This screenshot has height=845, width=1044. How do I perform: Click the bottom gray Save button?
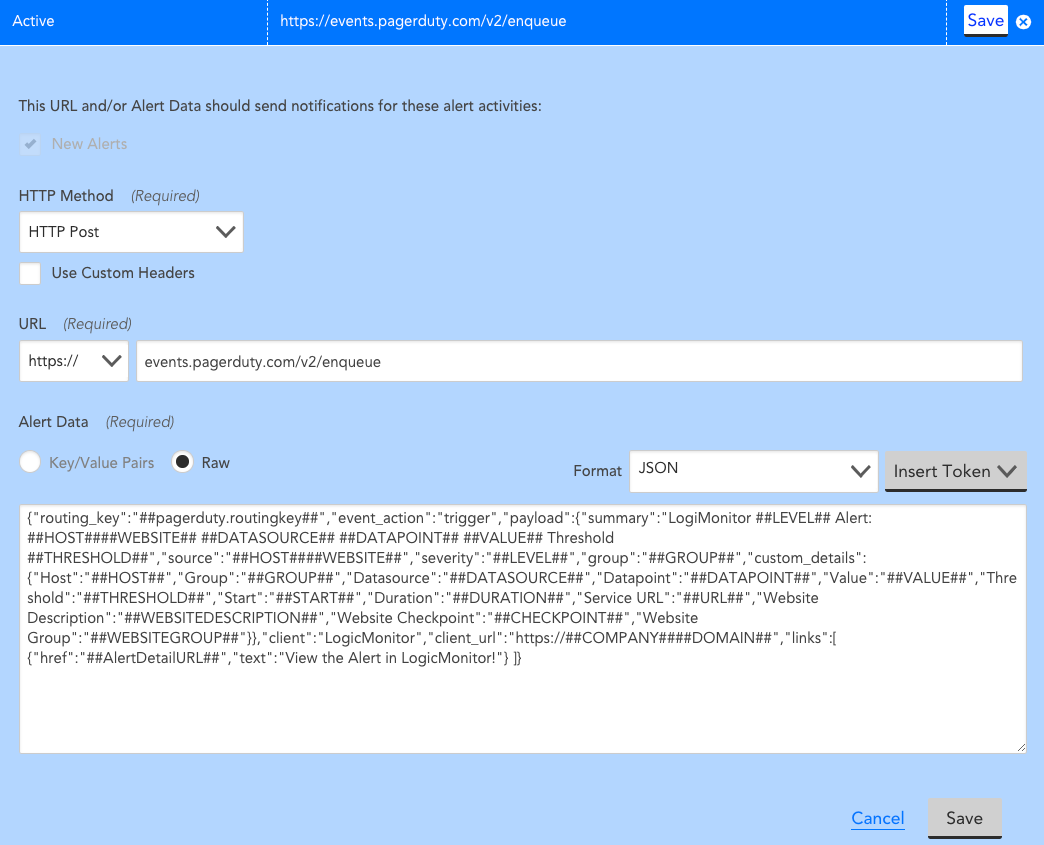pos(965,818)
